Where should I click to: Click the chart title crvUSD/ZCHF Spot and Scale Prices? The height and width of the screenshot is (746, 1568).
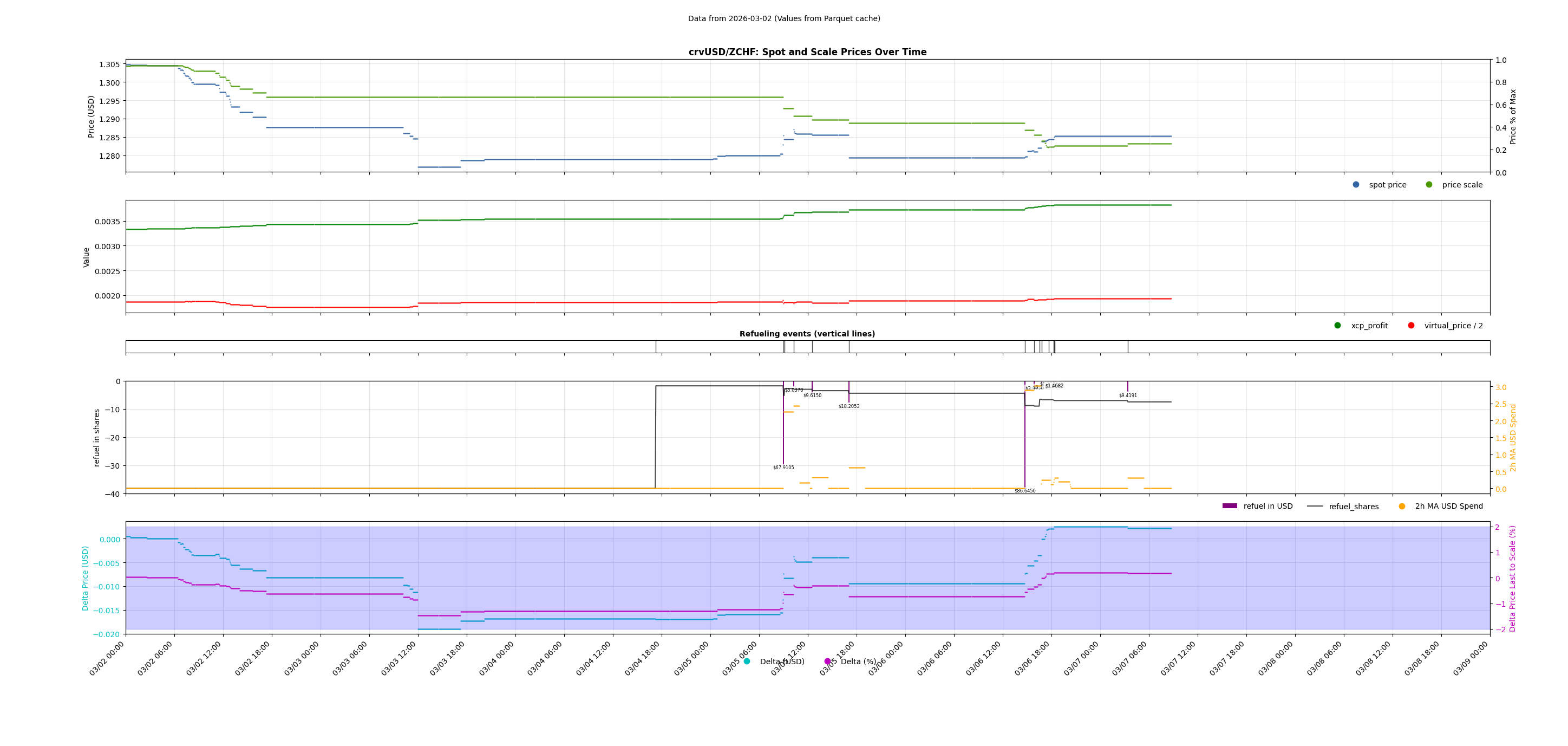[807, 53]
